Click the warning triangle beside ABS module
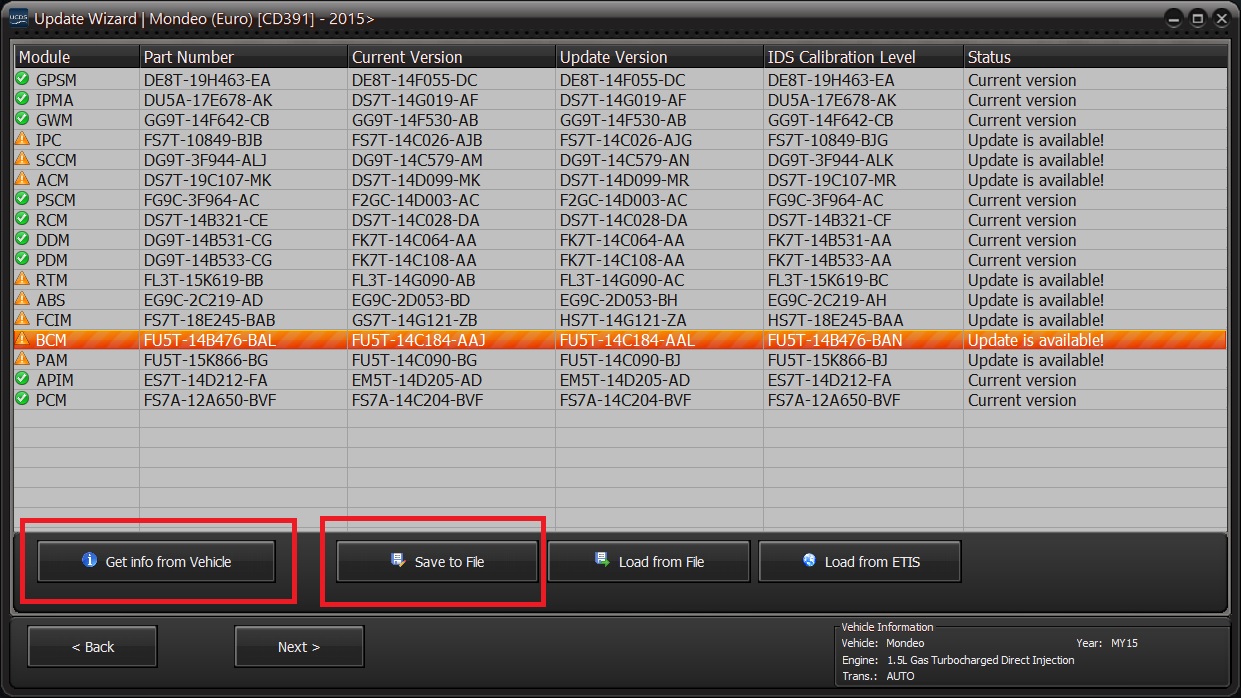Screen dimensions: 1241x698 click(x=22, y=299)
